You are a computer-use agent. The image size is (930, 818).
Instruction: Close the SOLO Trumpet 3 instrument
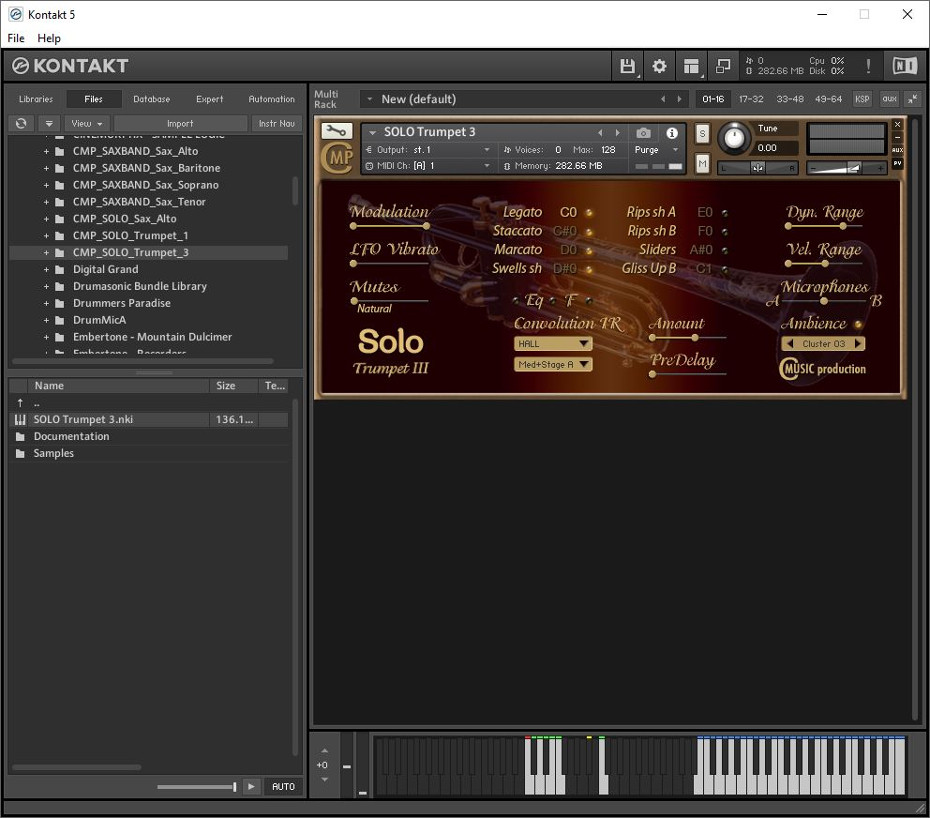tap(897, 124)
